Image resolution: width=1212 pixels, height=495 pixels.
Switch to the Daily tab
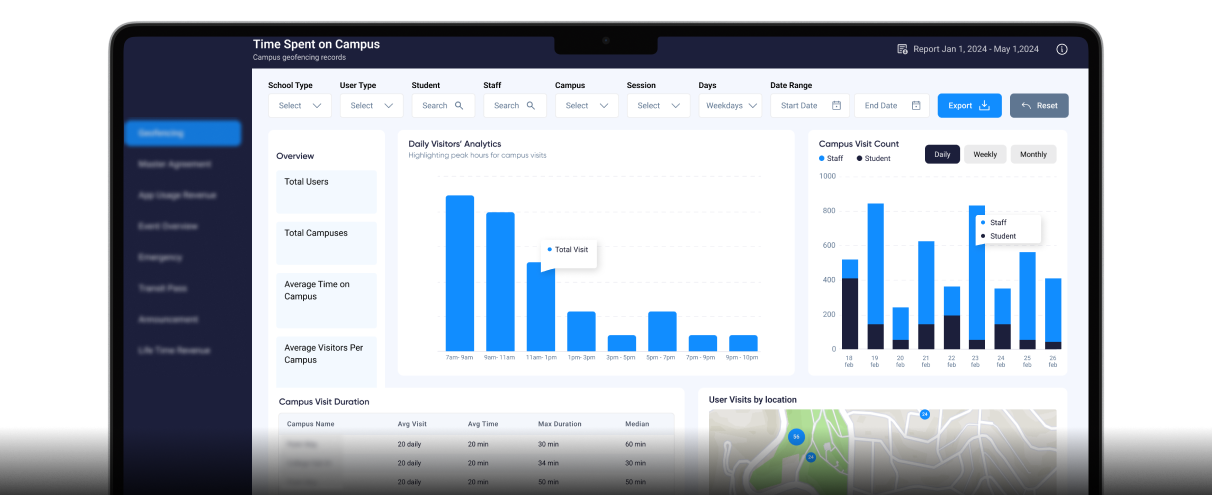pyautogui.click(x=942, y=154)
